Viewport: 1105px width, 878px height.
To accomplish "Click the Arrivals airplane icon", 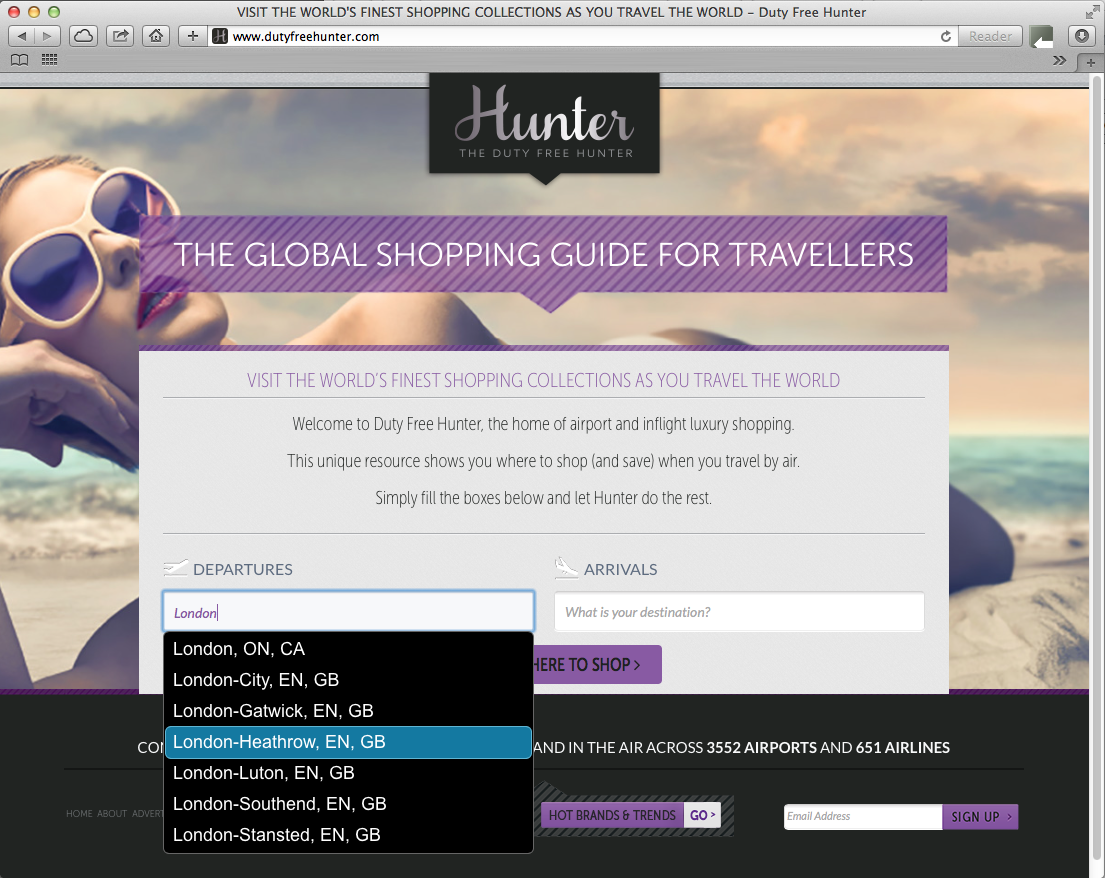I will [566, 567].
